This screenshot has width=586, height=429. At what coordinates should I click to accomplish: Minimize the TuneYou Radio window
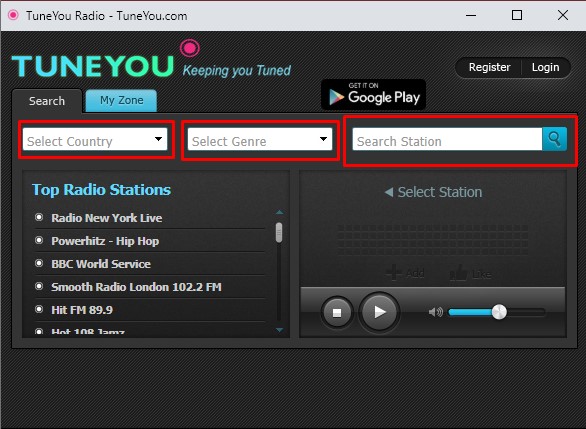(x=471, y=15)
